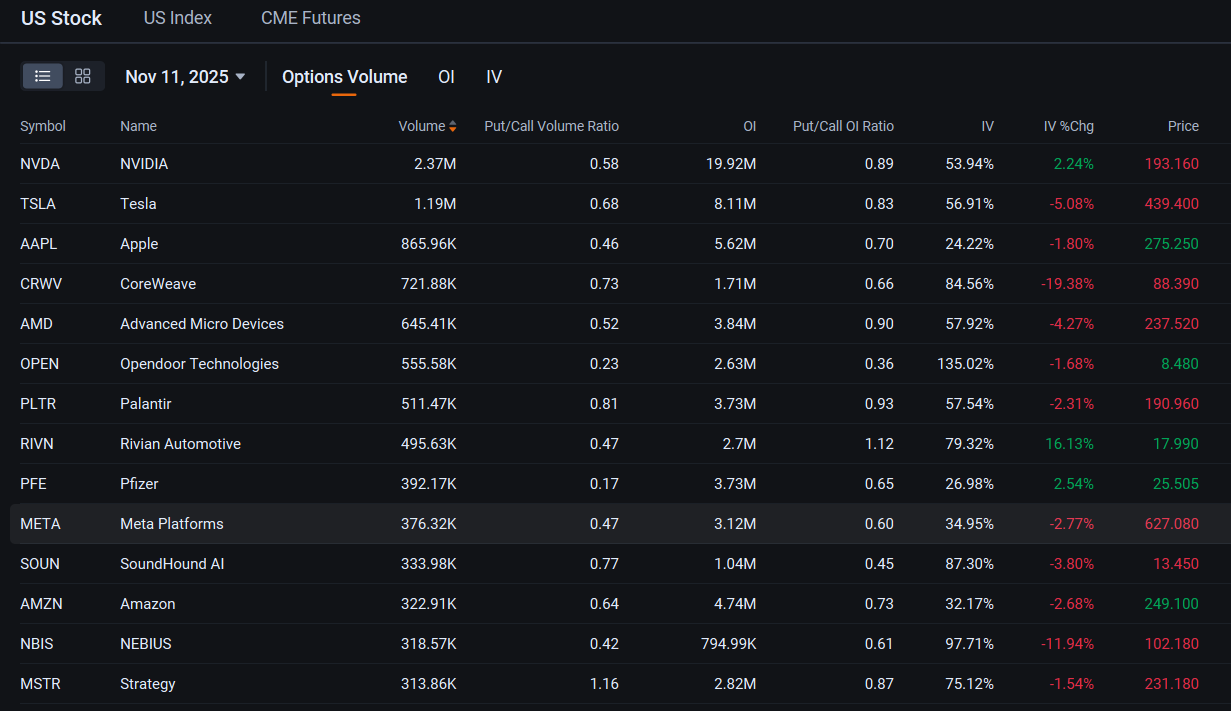Screen dimensions: 1231x711
Task: Open the CRWV symbol
Action: coord(41,284)
